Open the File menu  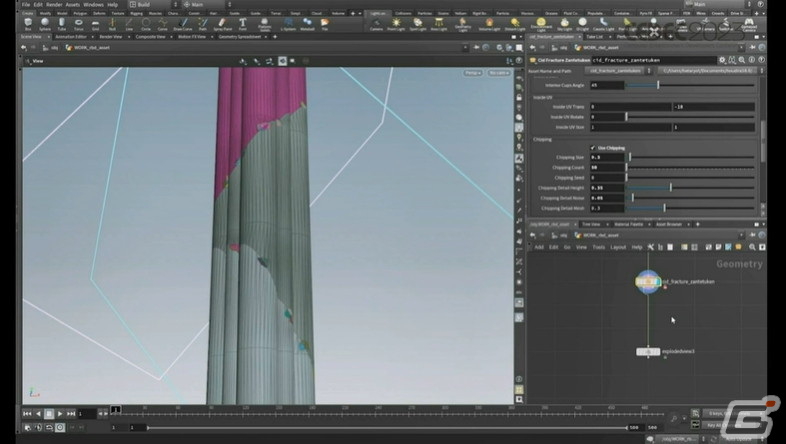(x=26, y=5)
